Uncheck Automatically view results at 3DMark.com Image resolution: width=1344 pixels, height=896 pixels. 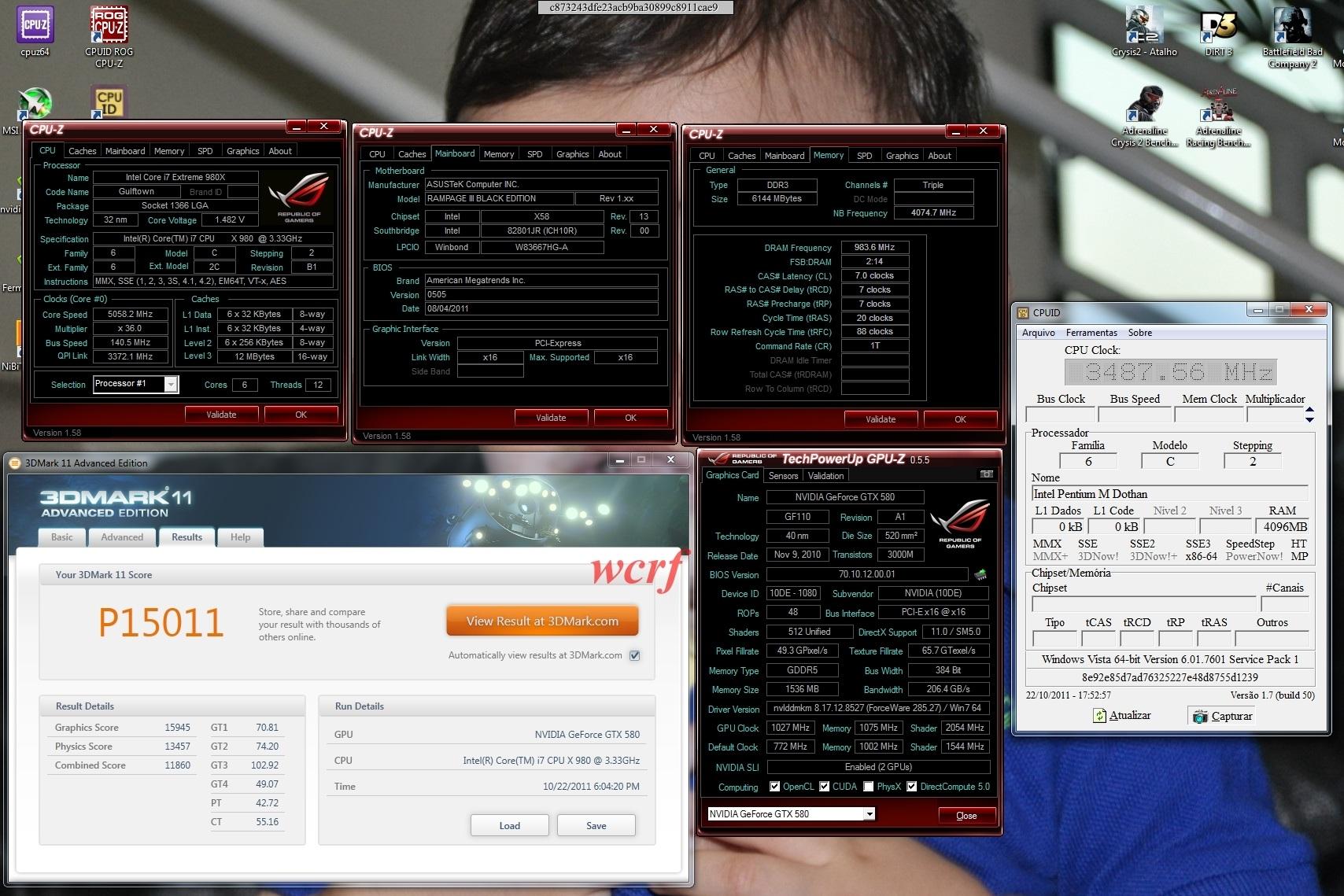pyautogui.click(x=635, y=655)
